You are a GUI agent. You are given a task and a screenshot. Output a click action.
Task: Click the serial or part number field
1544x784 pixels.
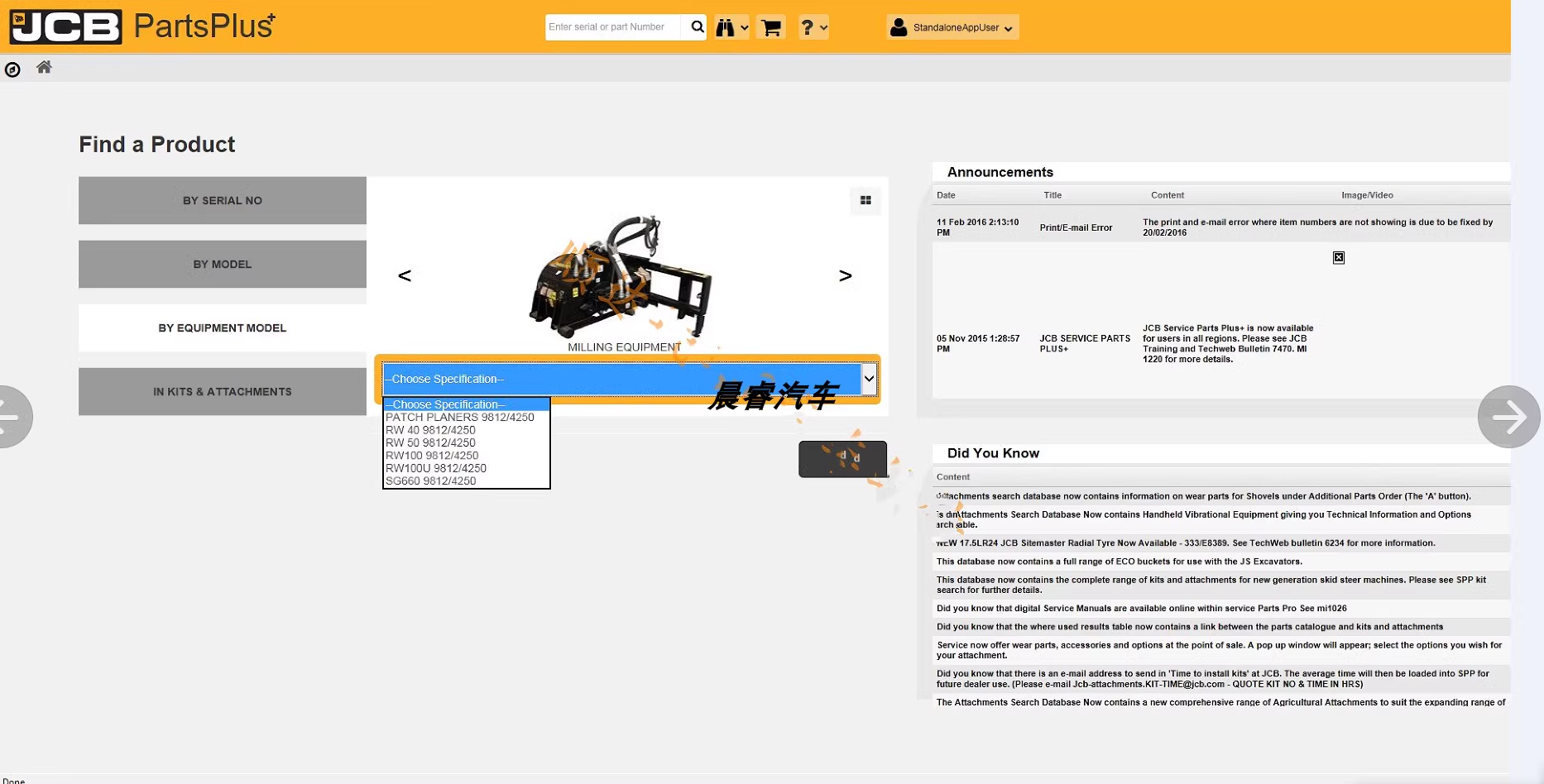coord(613,27)
